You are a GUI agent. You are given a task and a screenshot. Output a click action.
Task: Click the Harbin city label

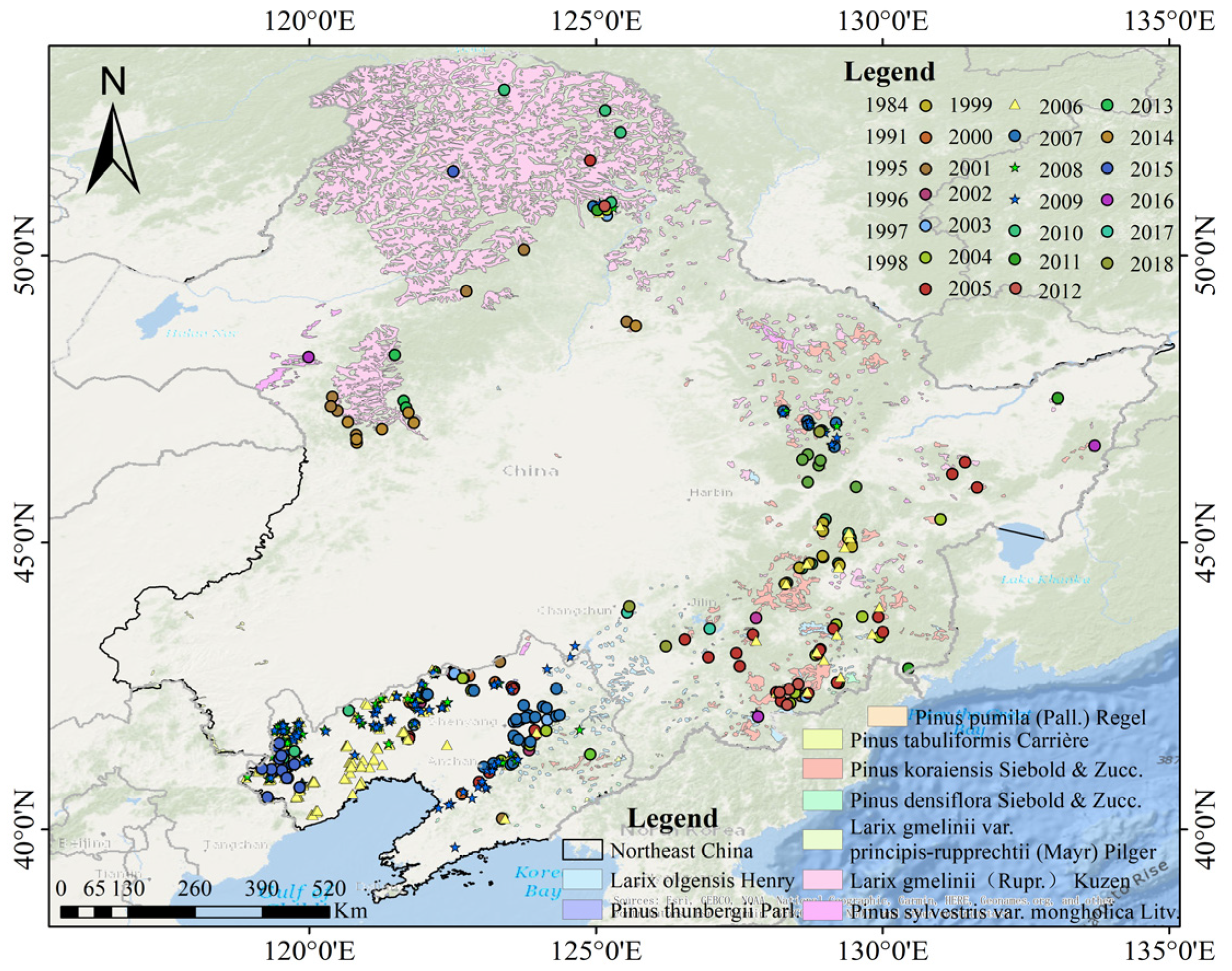711,492
